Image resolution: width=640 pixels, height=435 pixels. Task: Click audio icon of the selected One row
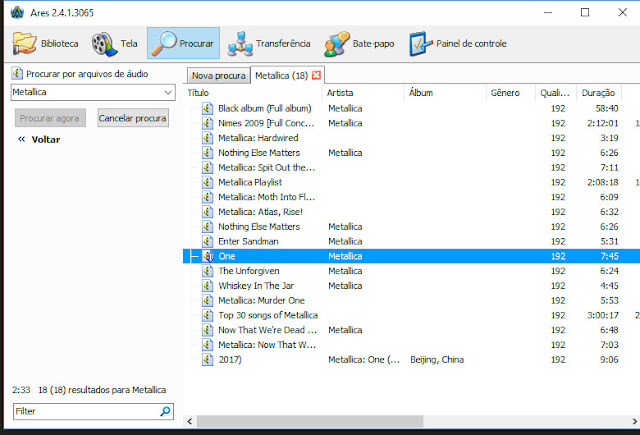click(208, 256)
